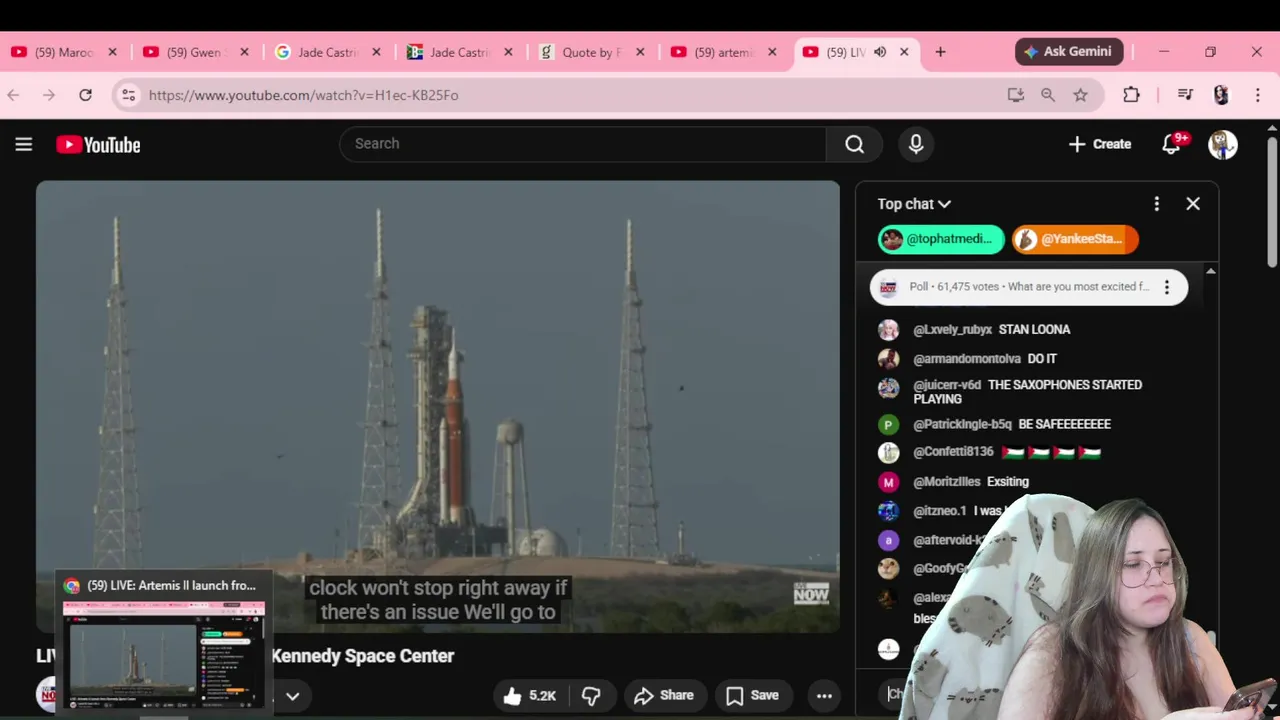Like the video with thumbs up
This screenshot has height=720, width=1280.
pos(530,696)
